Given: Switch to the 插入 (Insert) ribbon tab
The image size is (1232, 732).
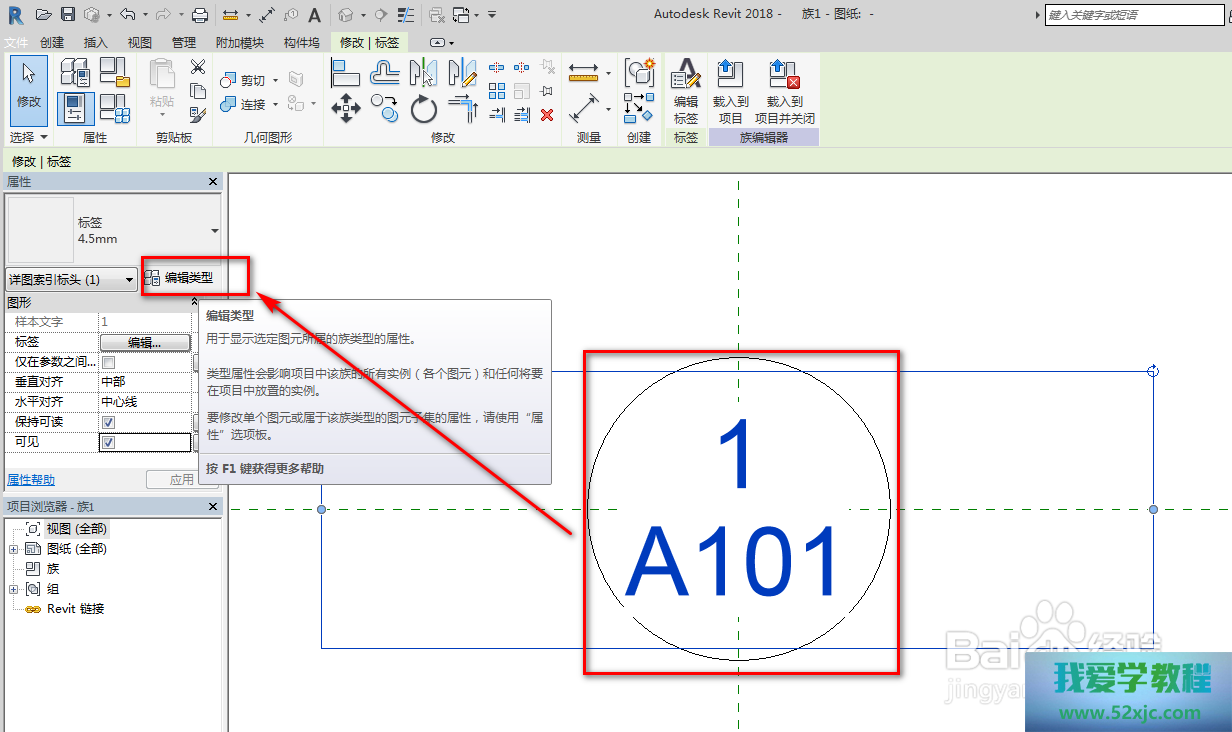Looking at the screenshot, I should coord(96,43).
